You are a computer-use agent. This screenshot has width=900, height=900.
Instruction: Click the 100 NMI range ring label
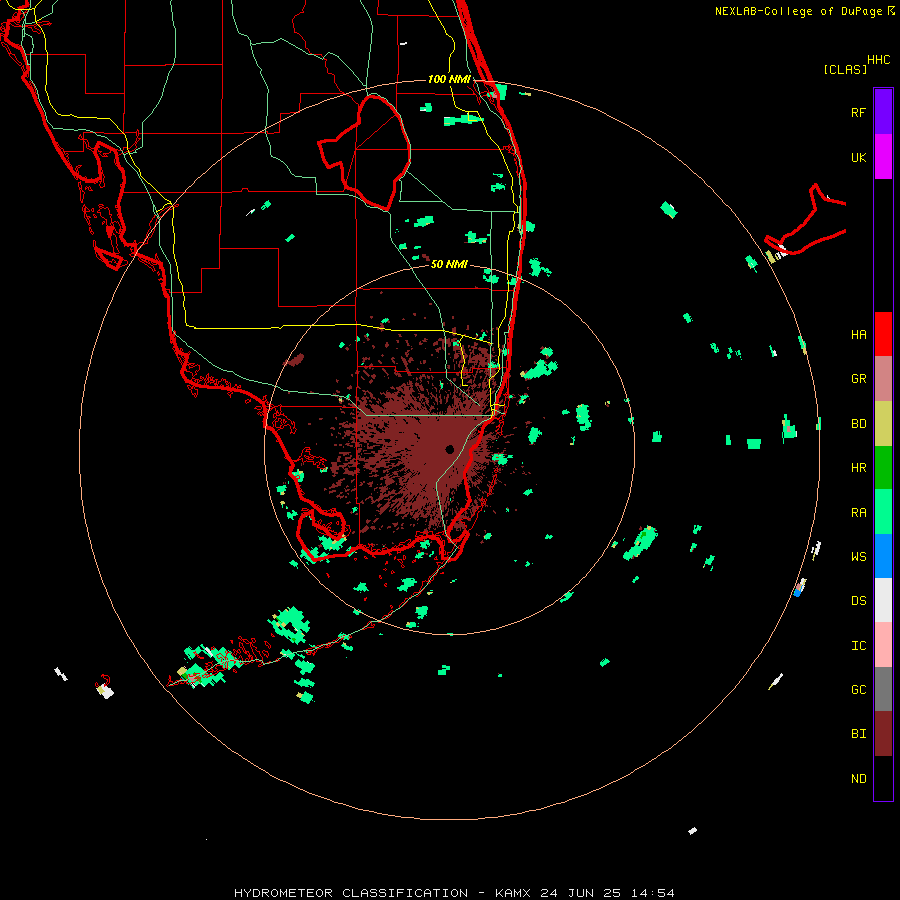pos(449,79)
